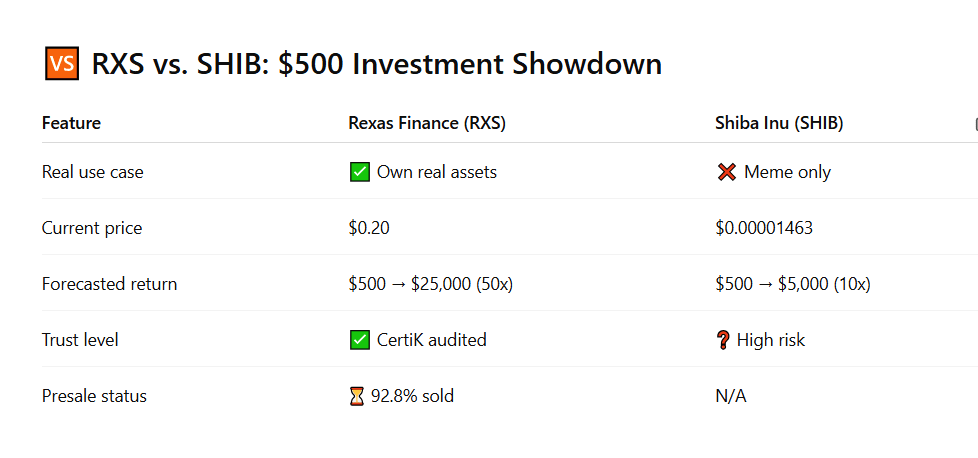Click the Presale status row label
The height and width of the screenshot is (458, 978).
point(94,396)
